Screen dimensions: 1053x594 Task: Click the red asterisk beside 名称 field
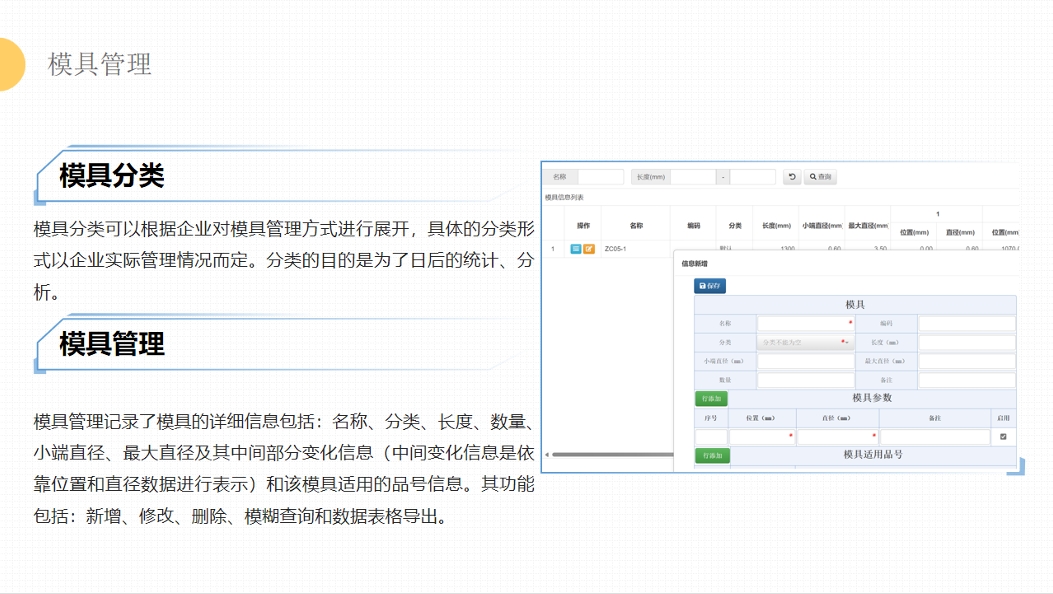pos(850,321)
